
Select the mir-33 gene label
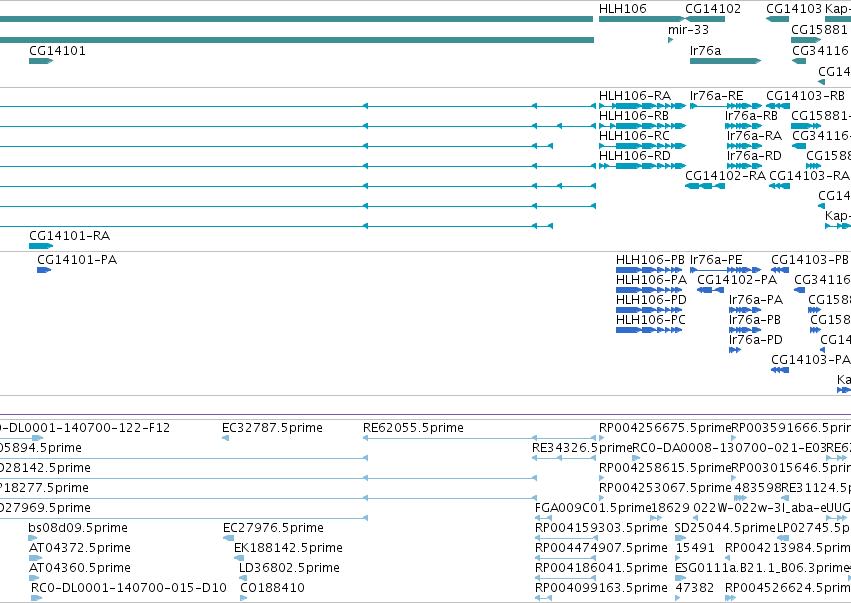pyautogui.click(x=688, y=30)
